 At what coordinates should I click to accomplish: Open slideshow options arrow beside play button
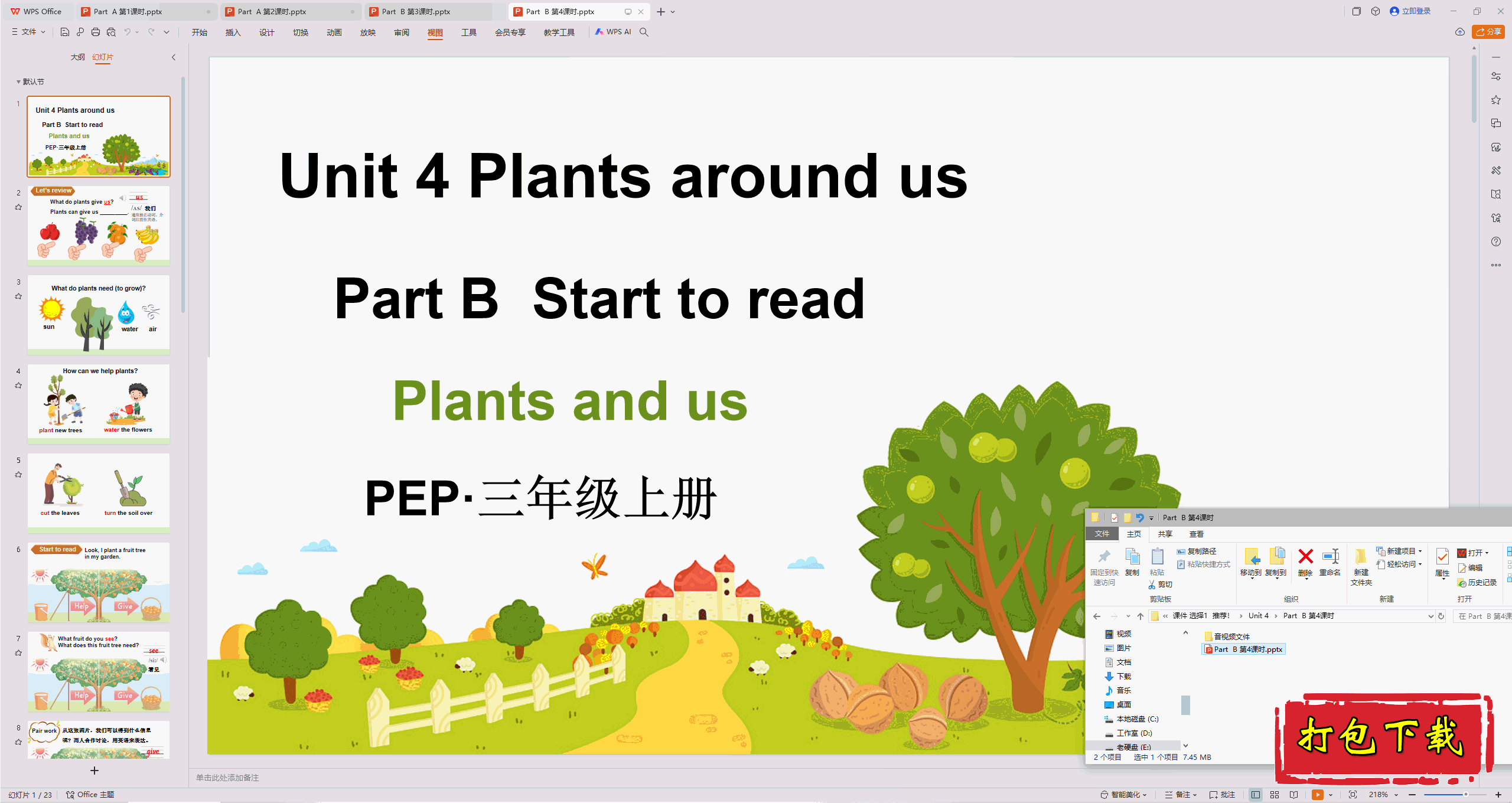coord(1331,795)
